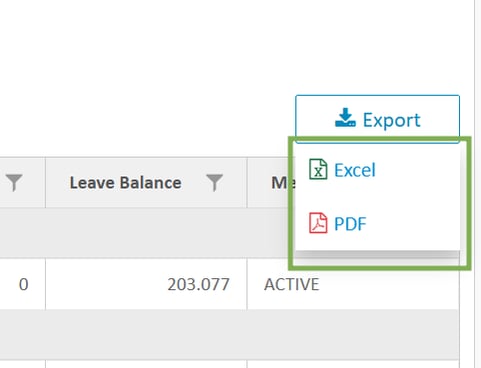Click the Export button label
Screen dimensions: 481x368
pos(392,120)
